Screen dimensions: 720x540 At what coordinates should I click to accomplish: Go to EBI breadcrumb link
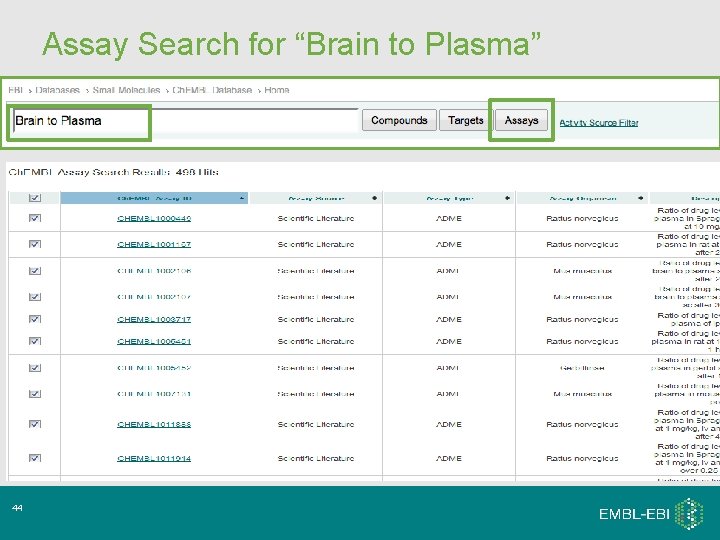pyautogui.click(x=15, y=90)
